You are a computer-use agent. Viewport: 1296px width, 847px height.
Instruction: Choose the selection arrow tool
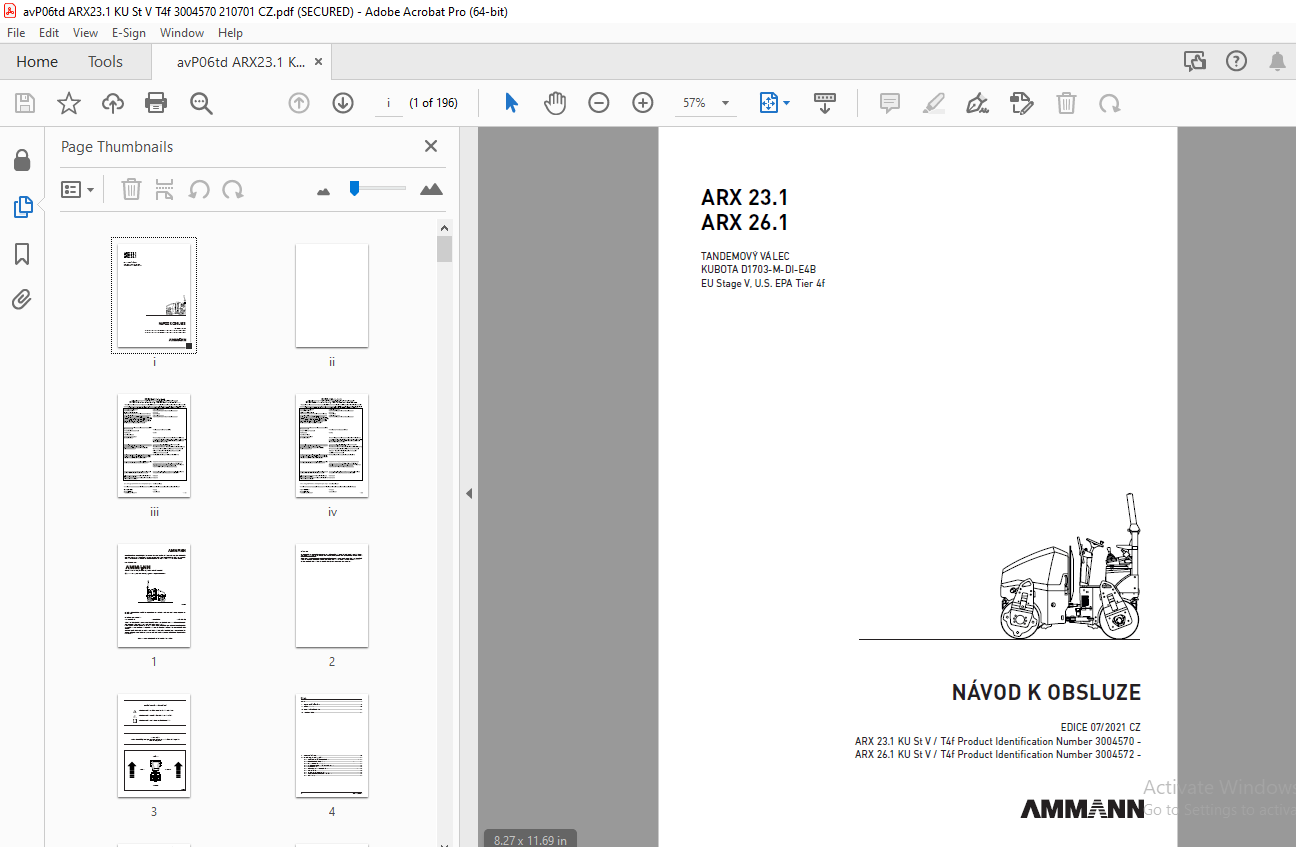coord(511,103)
